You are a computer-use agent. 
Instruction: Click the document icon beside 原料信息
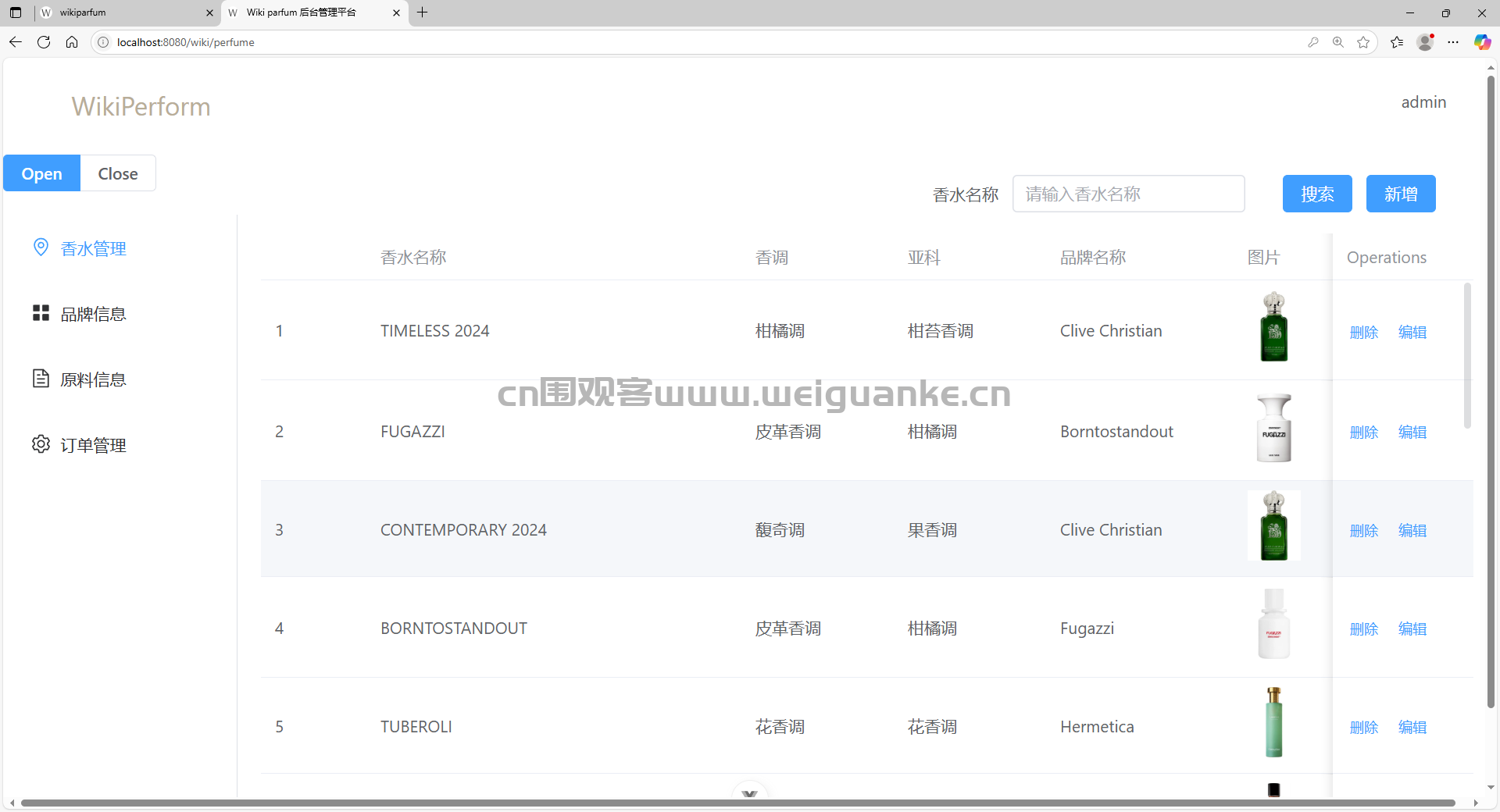[x=41, y=379]
